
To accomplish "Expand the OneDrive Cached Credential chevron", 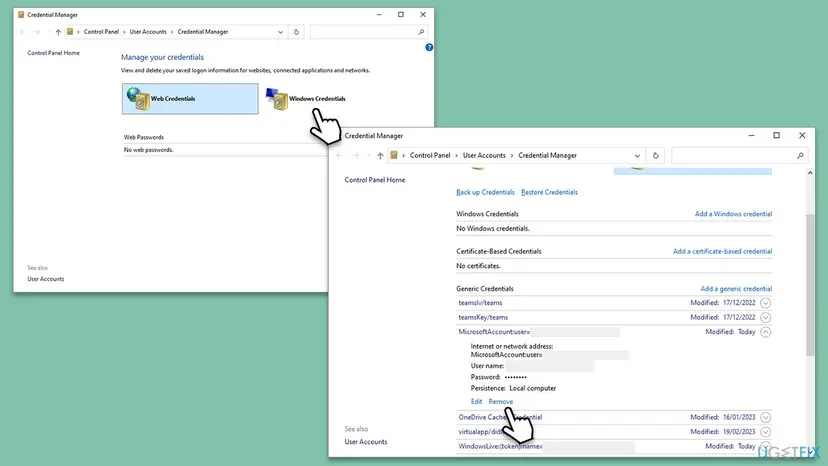I will pos(765,417).
